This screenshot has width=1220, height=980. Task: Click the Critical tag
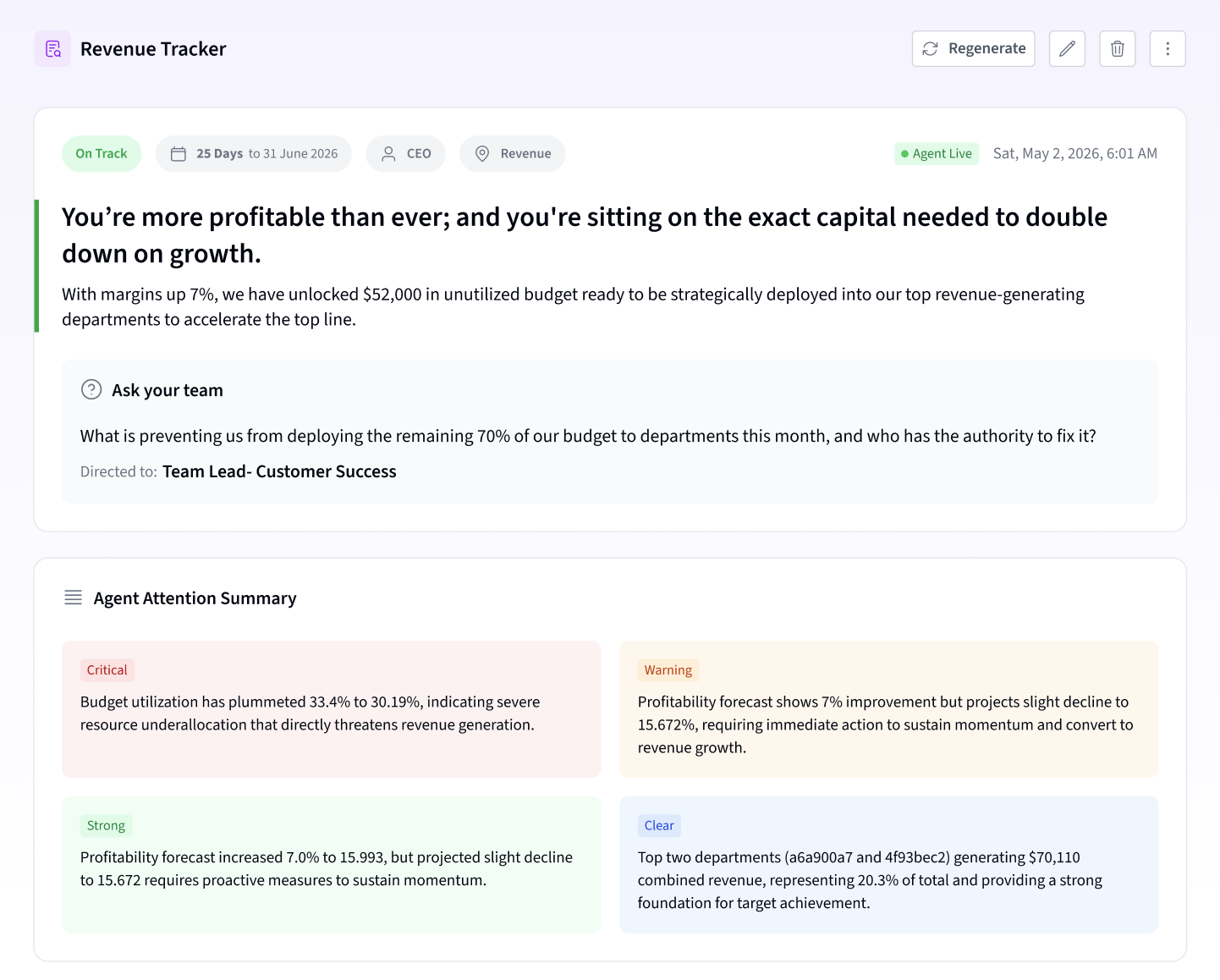(107, 670)
